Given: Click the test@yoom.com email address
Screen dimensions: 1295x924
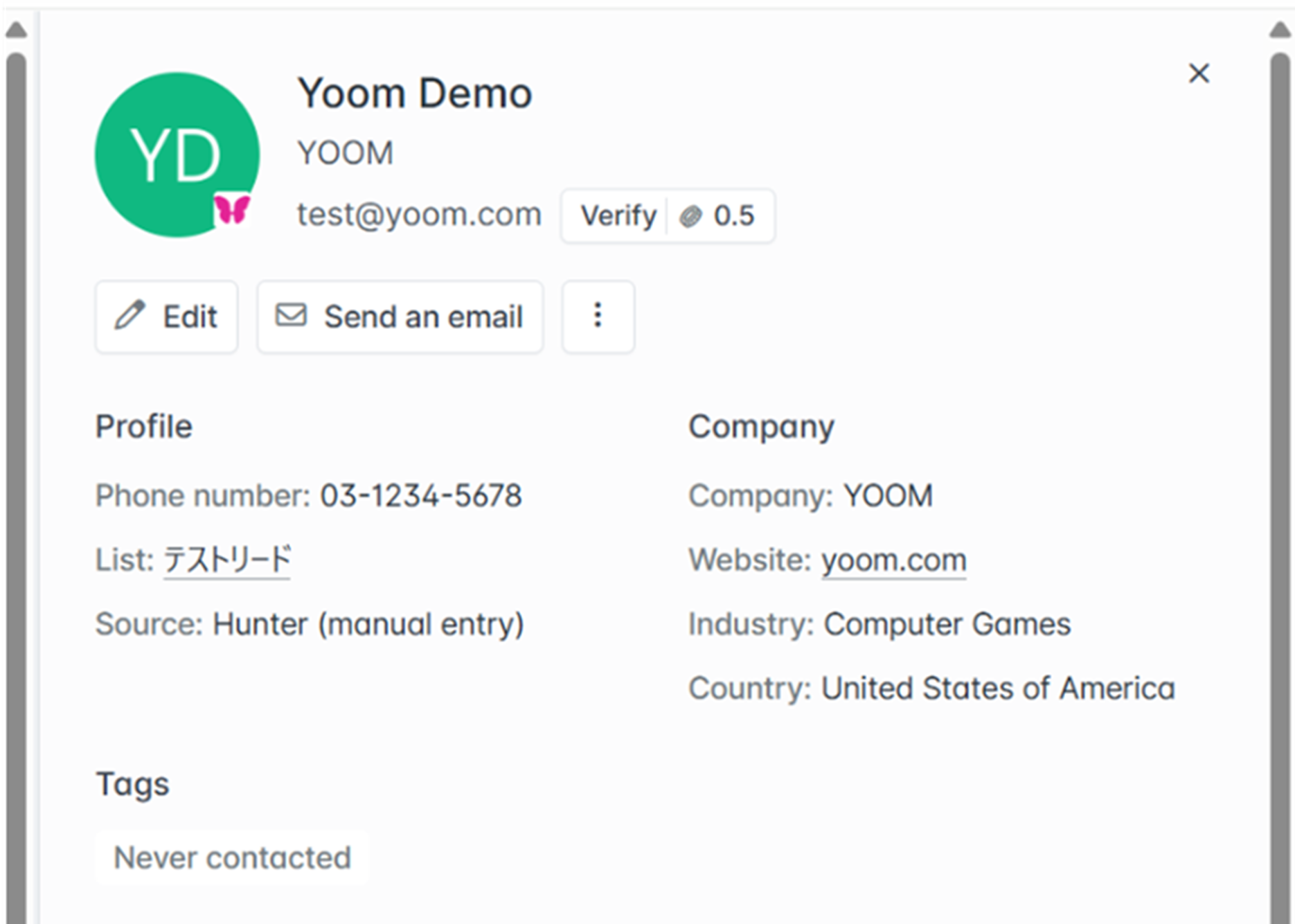Looking at the screenshot, I should pyautogui.click(x=419, y=215).
